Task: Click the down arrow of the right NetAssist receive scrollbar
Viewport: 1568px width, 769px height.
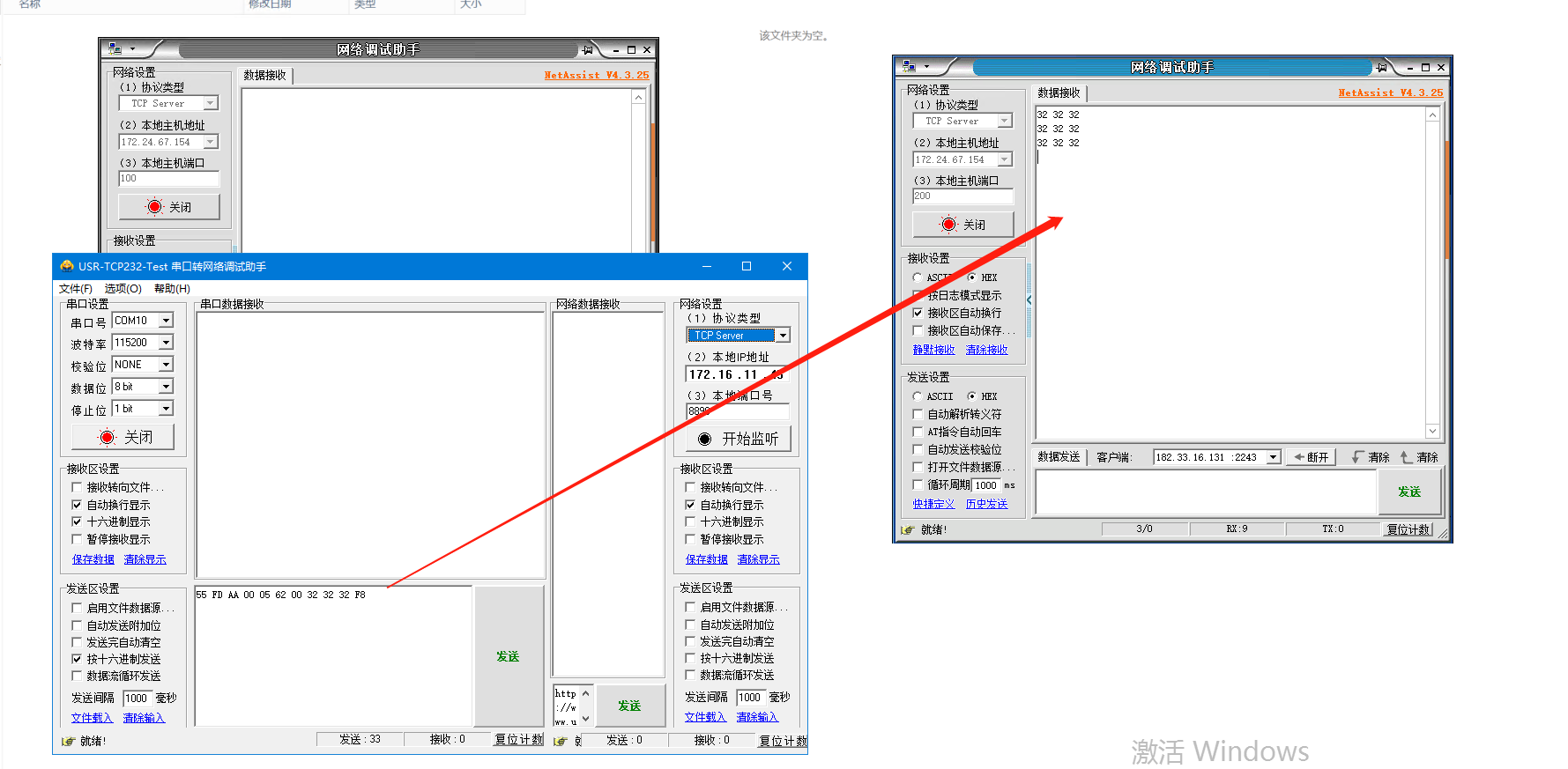Action: pos(1432,431)
